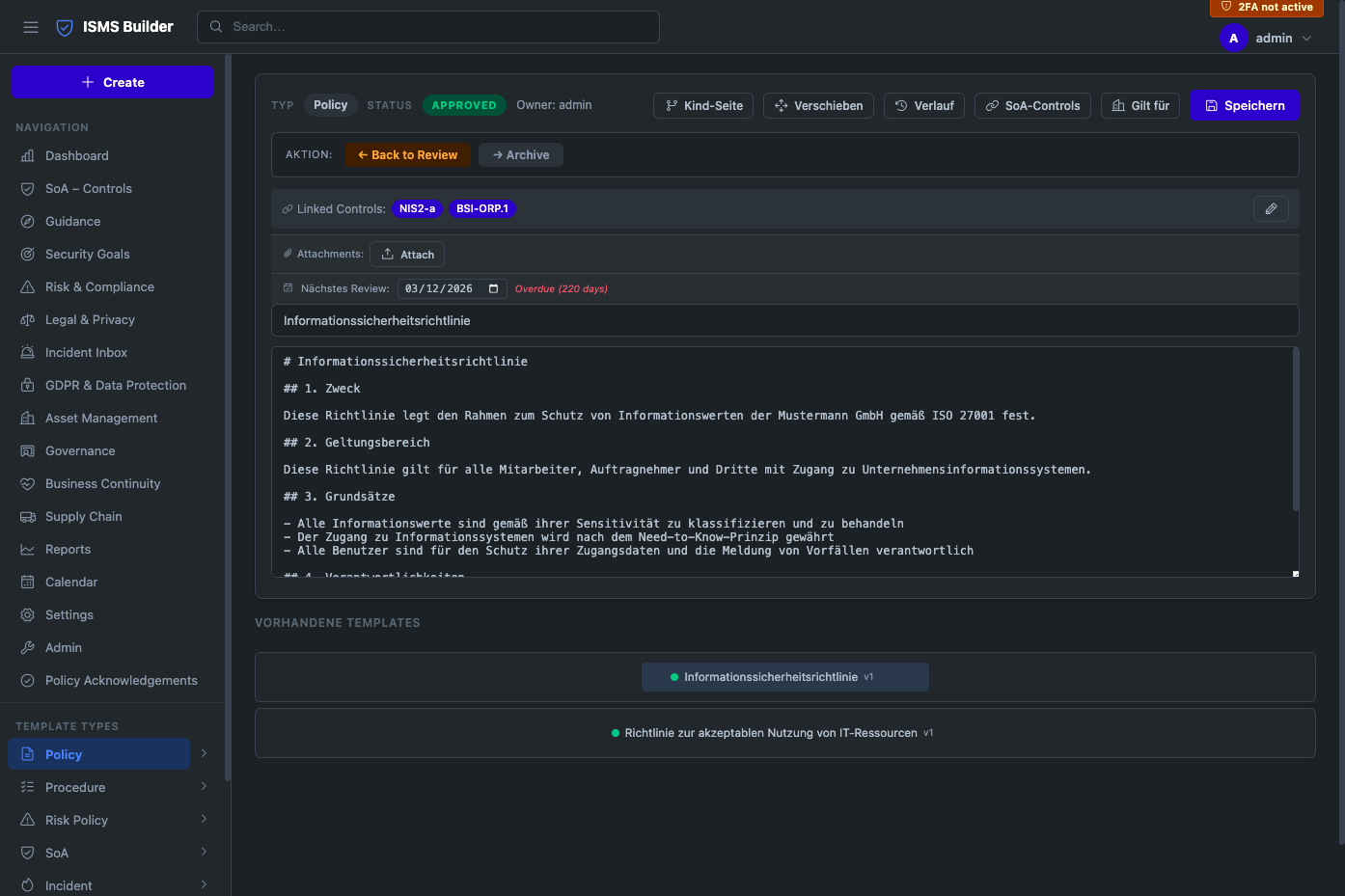Open Dashboard from the sidebar
Viewport: 1345px width, 896px height.
[x=114, y=156]
